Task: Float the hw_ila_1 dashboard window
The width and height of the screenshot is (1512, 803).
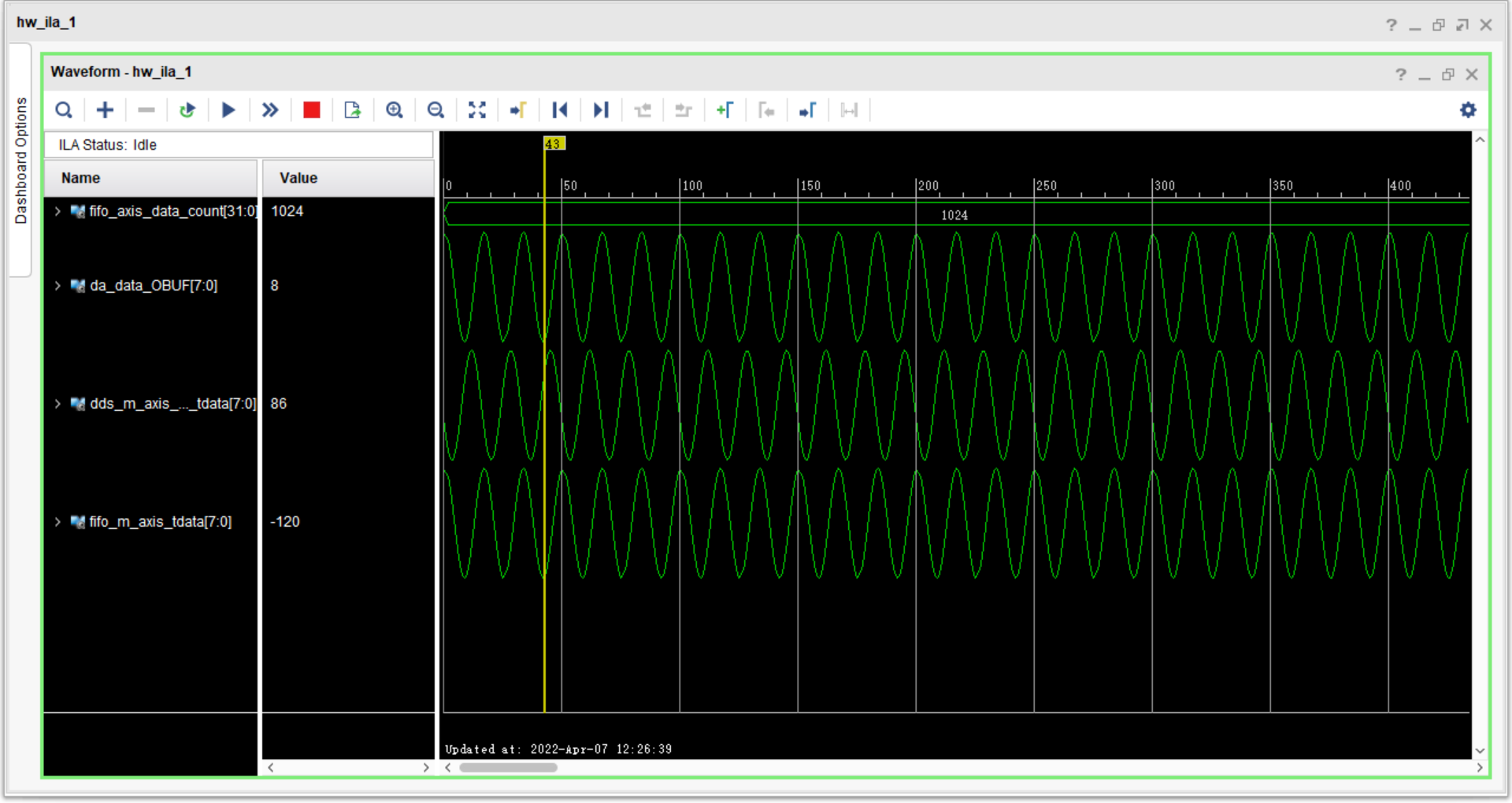Action: point(1462,25)
